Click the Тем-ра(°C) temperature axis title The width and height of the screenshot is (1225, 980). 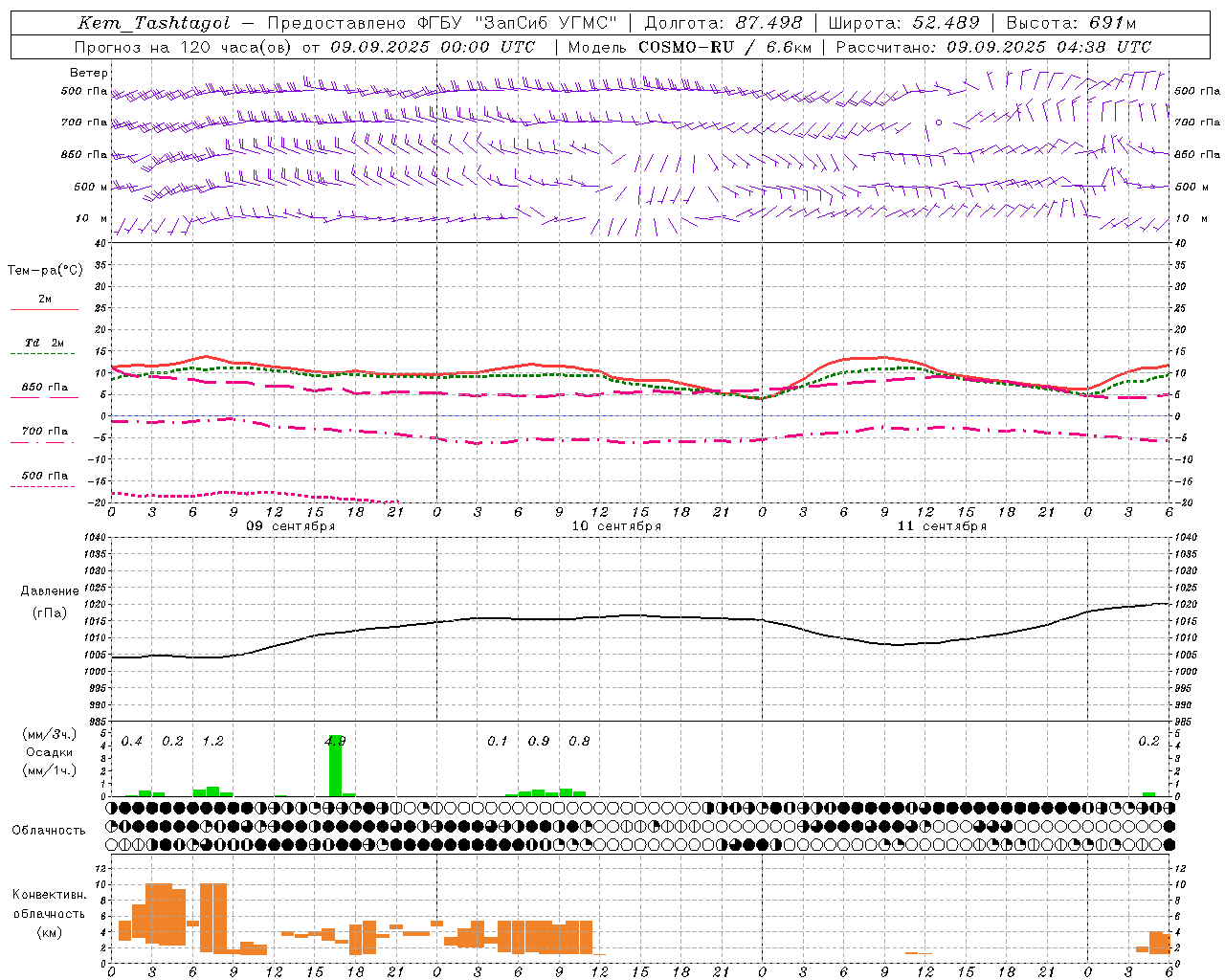click(x=45, y=271)
